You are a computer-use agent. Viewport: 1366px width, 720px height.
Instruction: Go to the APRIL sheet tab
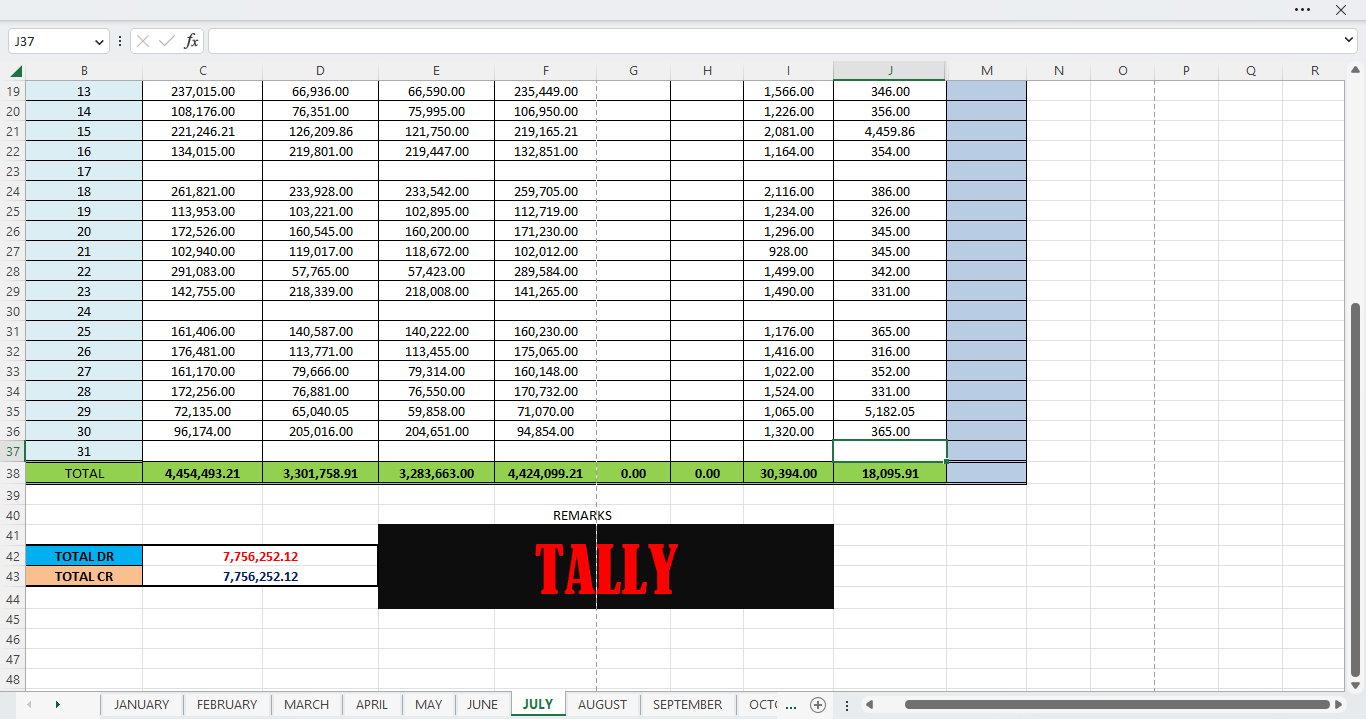372,705
